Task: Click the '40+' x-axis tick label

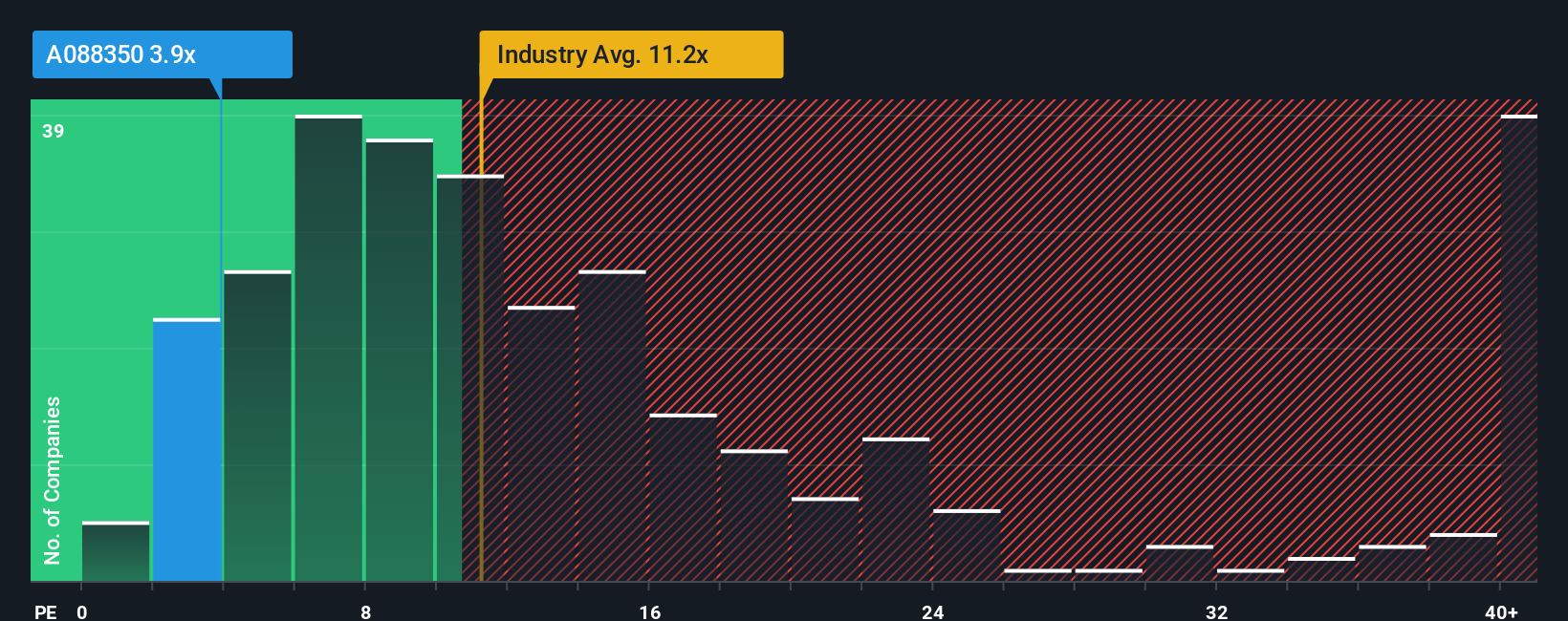Action: click(x=1501, y=612)
